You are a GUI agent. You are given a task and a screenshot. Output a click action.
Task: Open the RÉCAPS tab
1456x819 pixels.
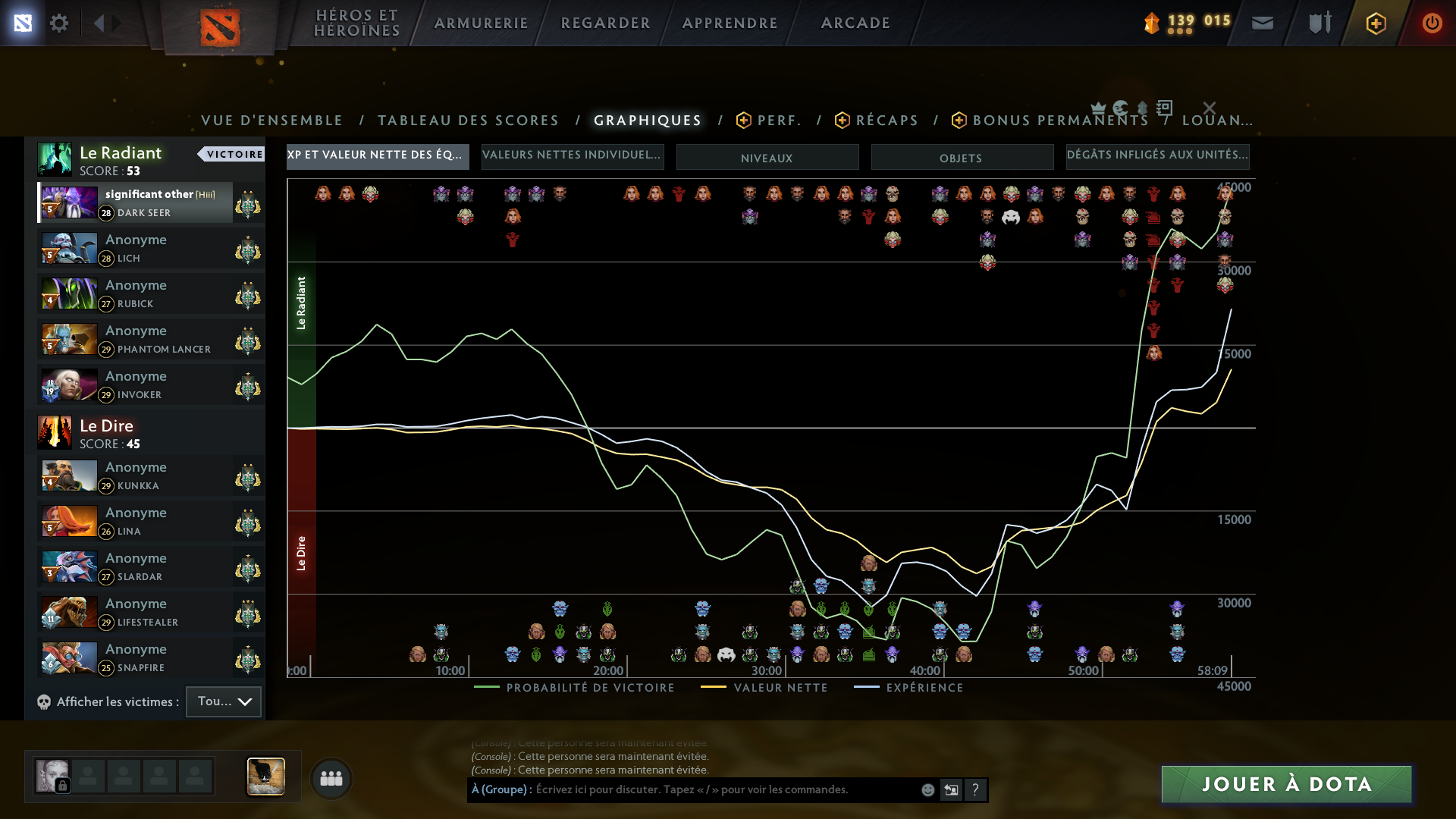point(877,121)
